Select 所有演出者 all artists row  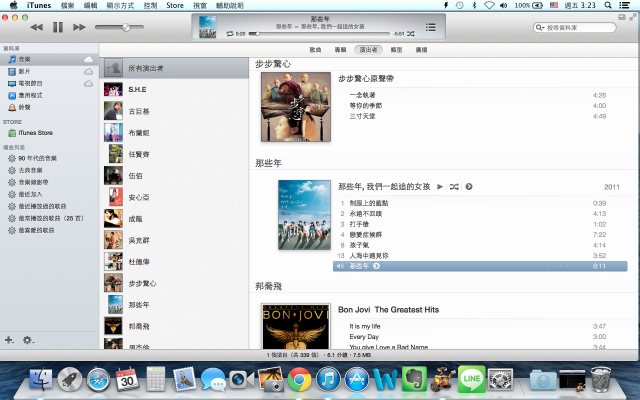[x=174, y=68]
